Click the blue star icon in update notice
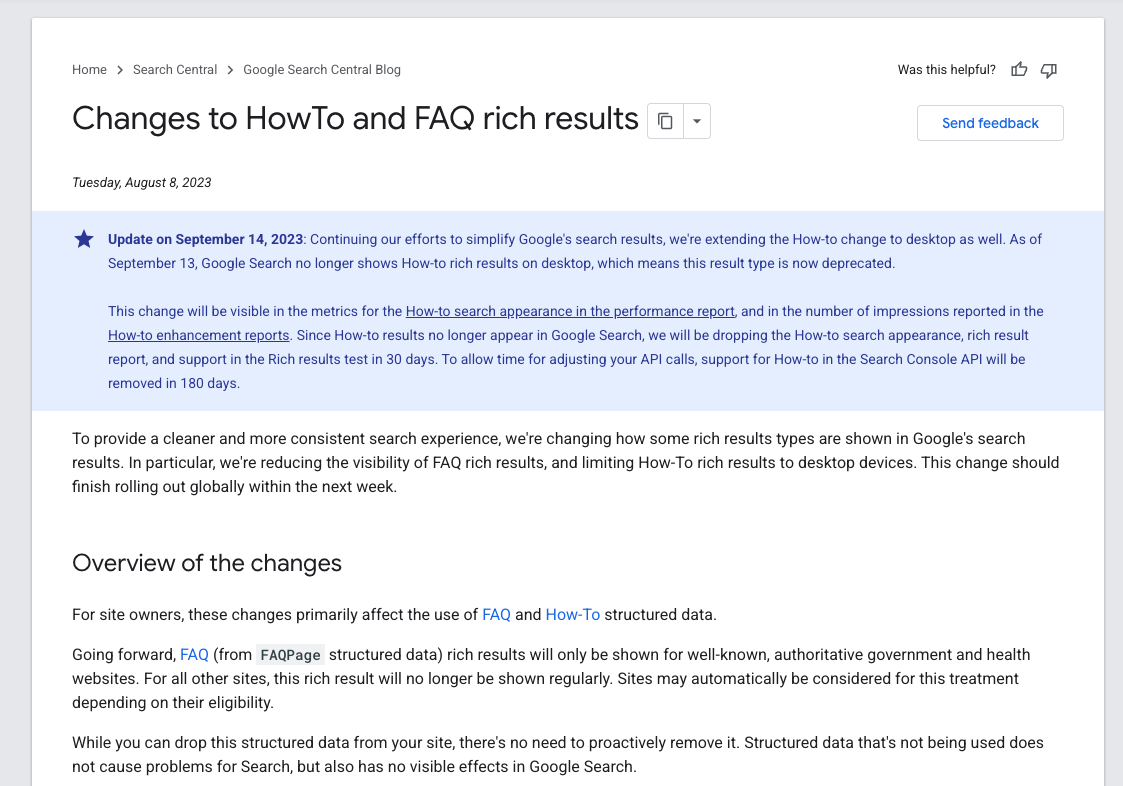The image size is (1123, 786). pos(84,239)
